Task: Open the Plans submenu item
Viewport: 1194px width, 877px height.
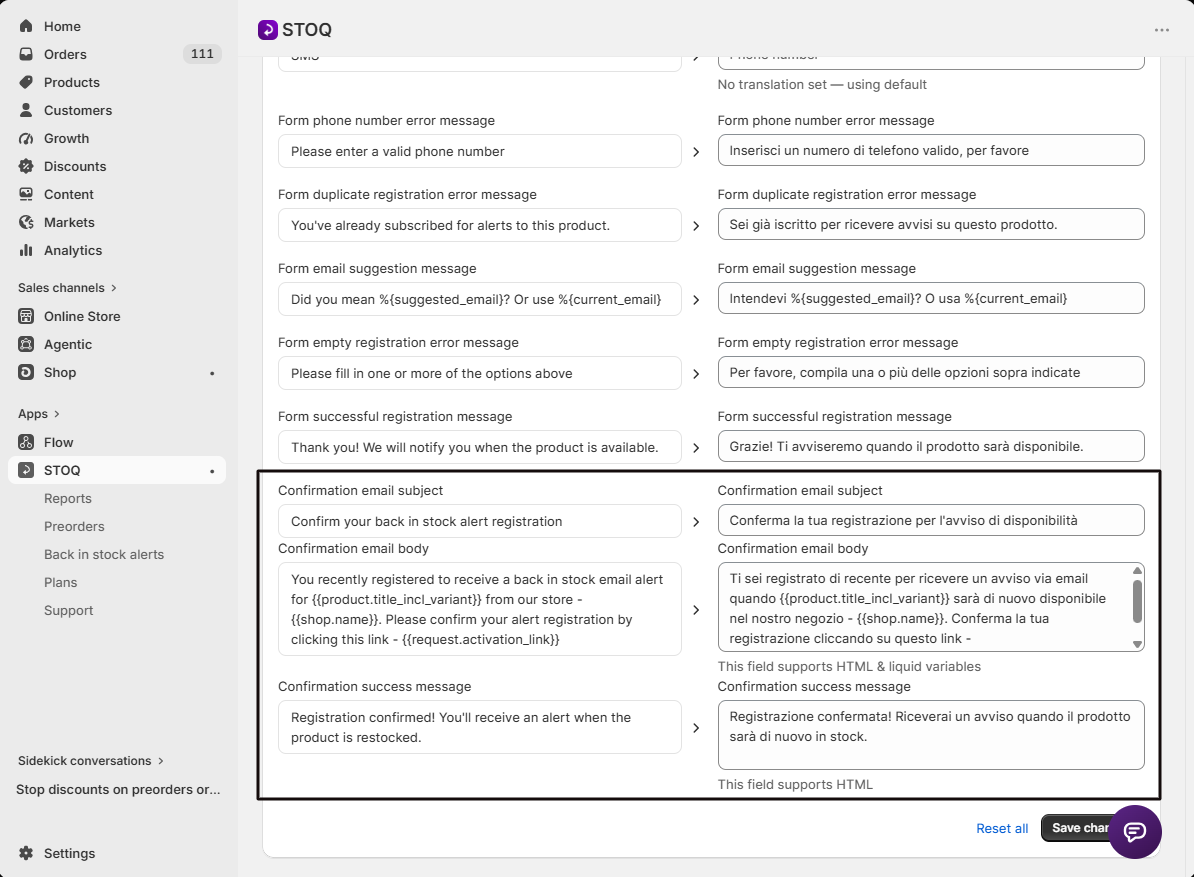Action: (60, 582)
